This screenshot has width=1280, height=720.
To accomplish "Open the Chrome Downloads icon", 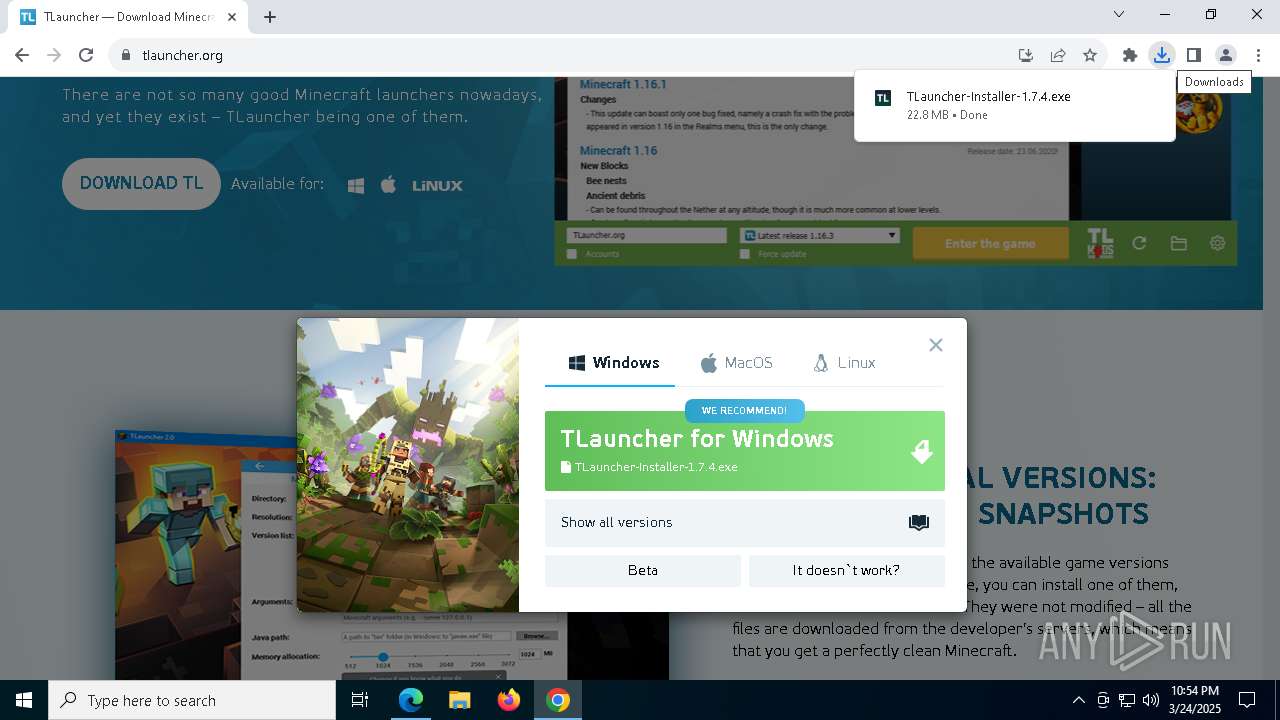I will pyautogui.click(x=1161, y=55).
